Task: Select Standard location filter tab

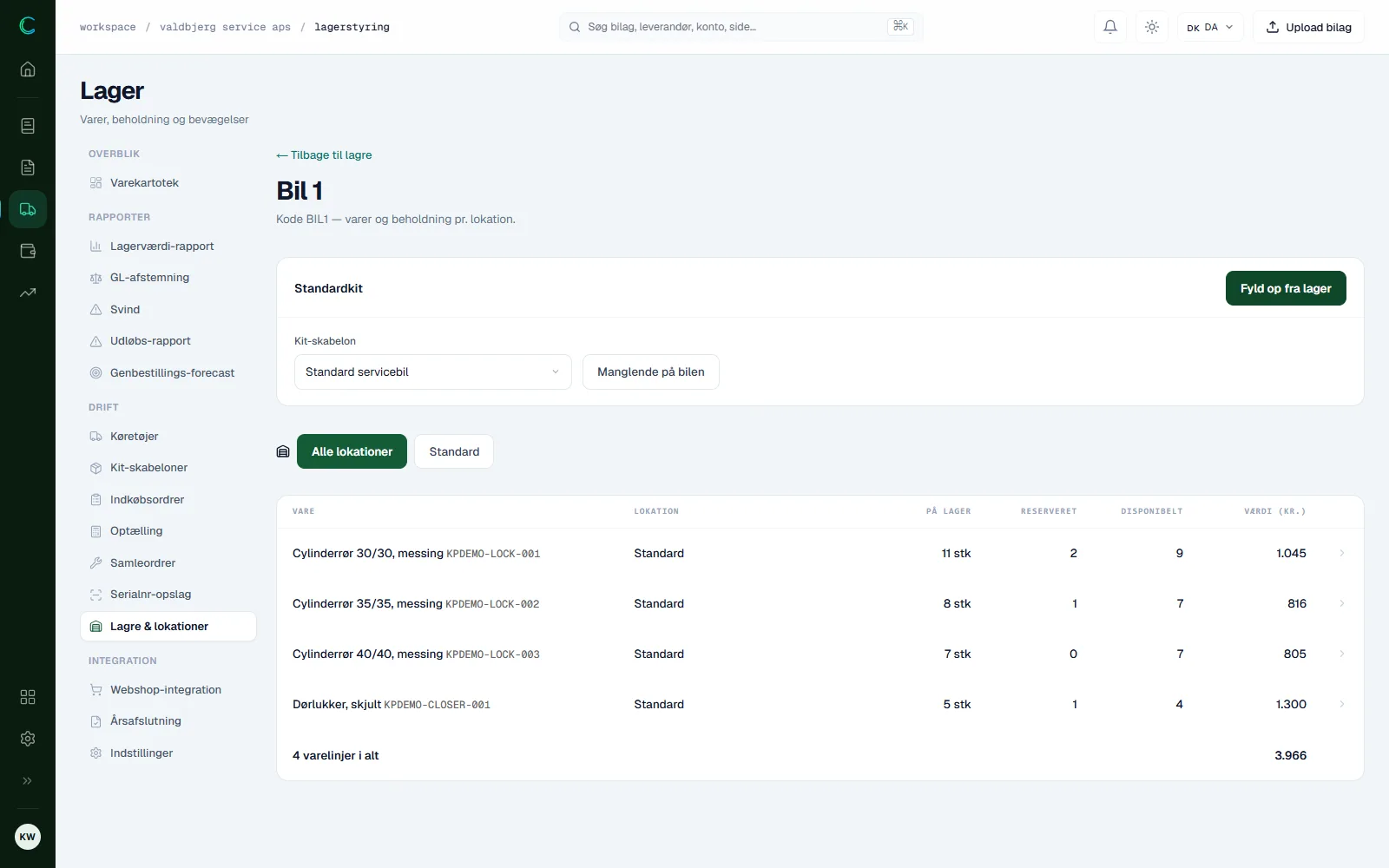Action: (454, 451)
